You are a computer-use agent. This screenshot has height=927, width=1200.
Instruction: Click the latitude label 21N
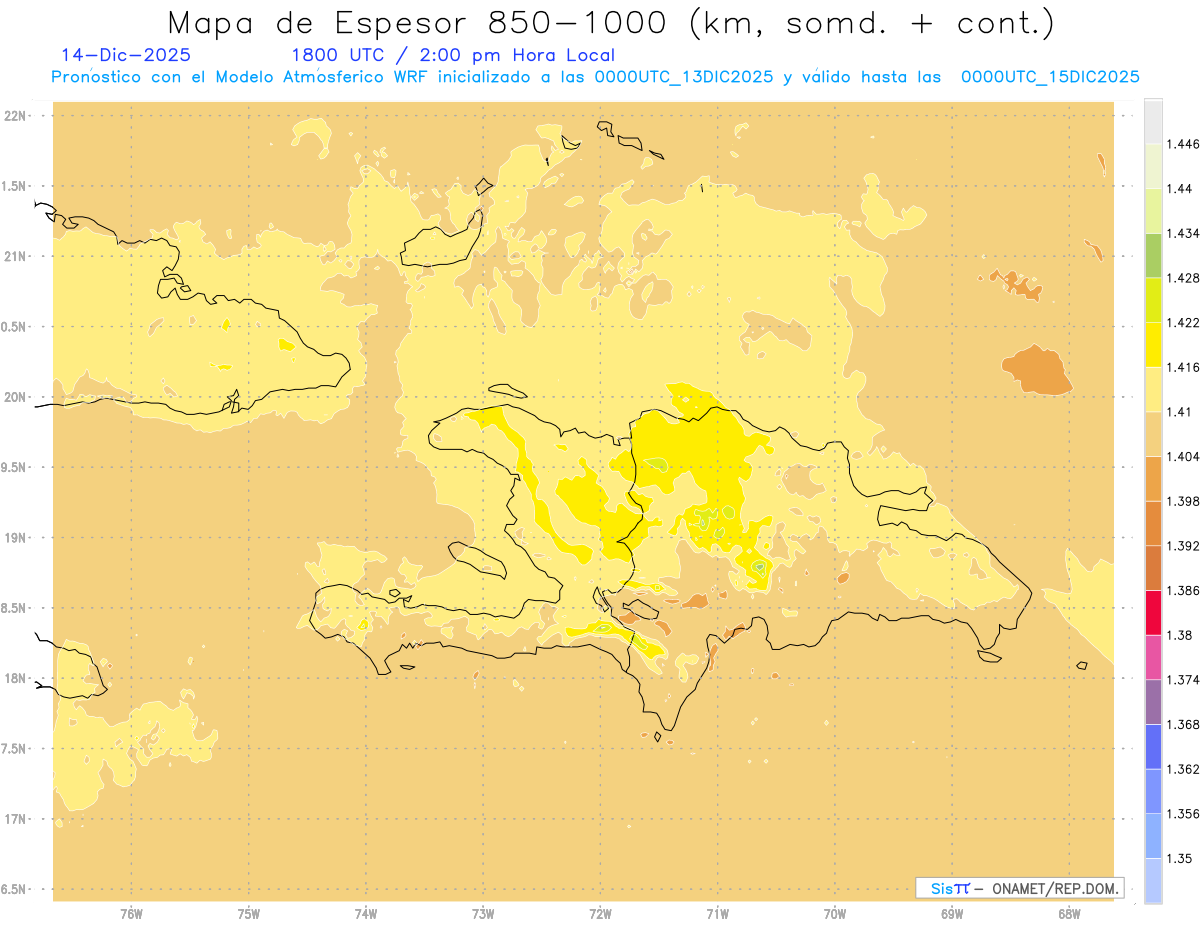coord(16,256)
